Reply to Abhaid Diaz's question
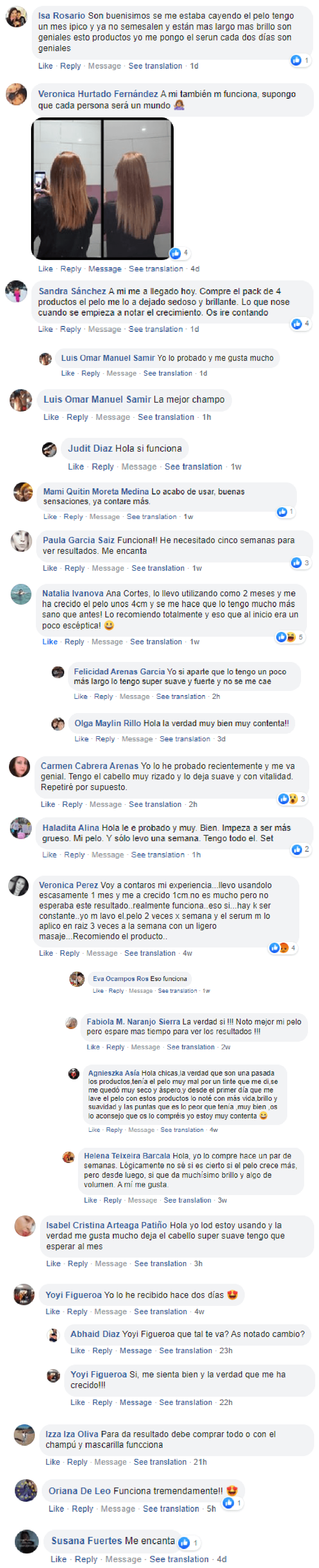The height and width of the screenshot is (1568, 319). (x=102, y=1350)
